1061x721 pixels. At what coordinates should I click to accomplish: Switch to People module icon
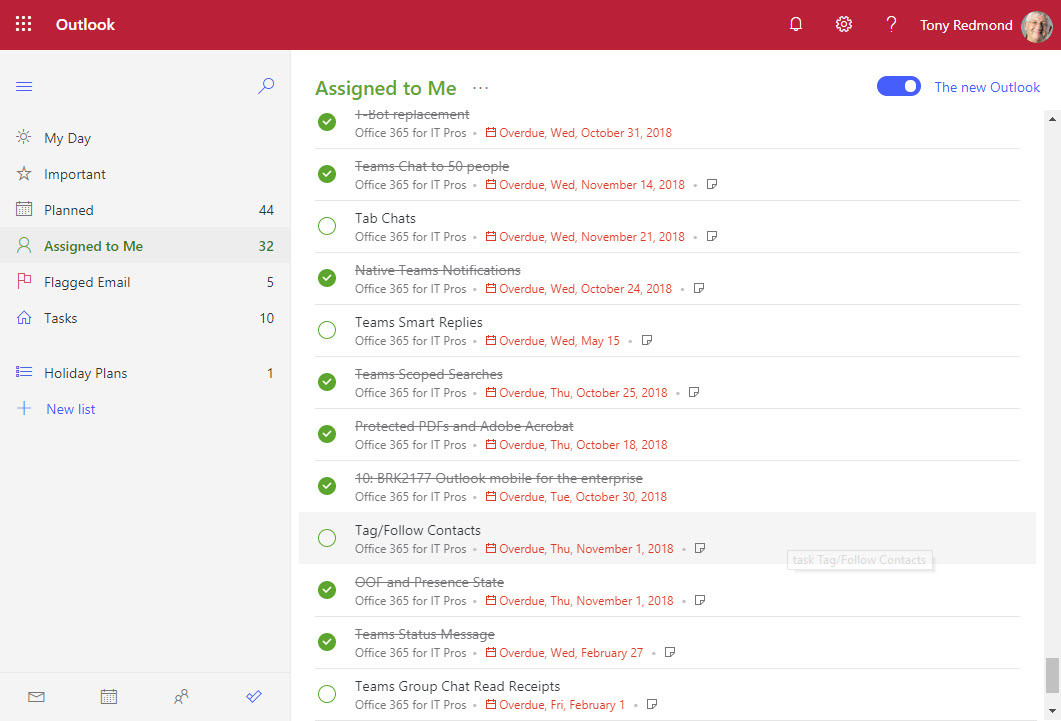[181, 697]
